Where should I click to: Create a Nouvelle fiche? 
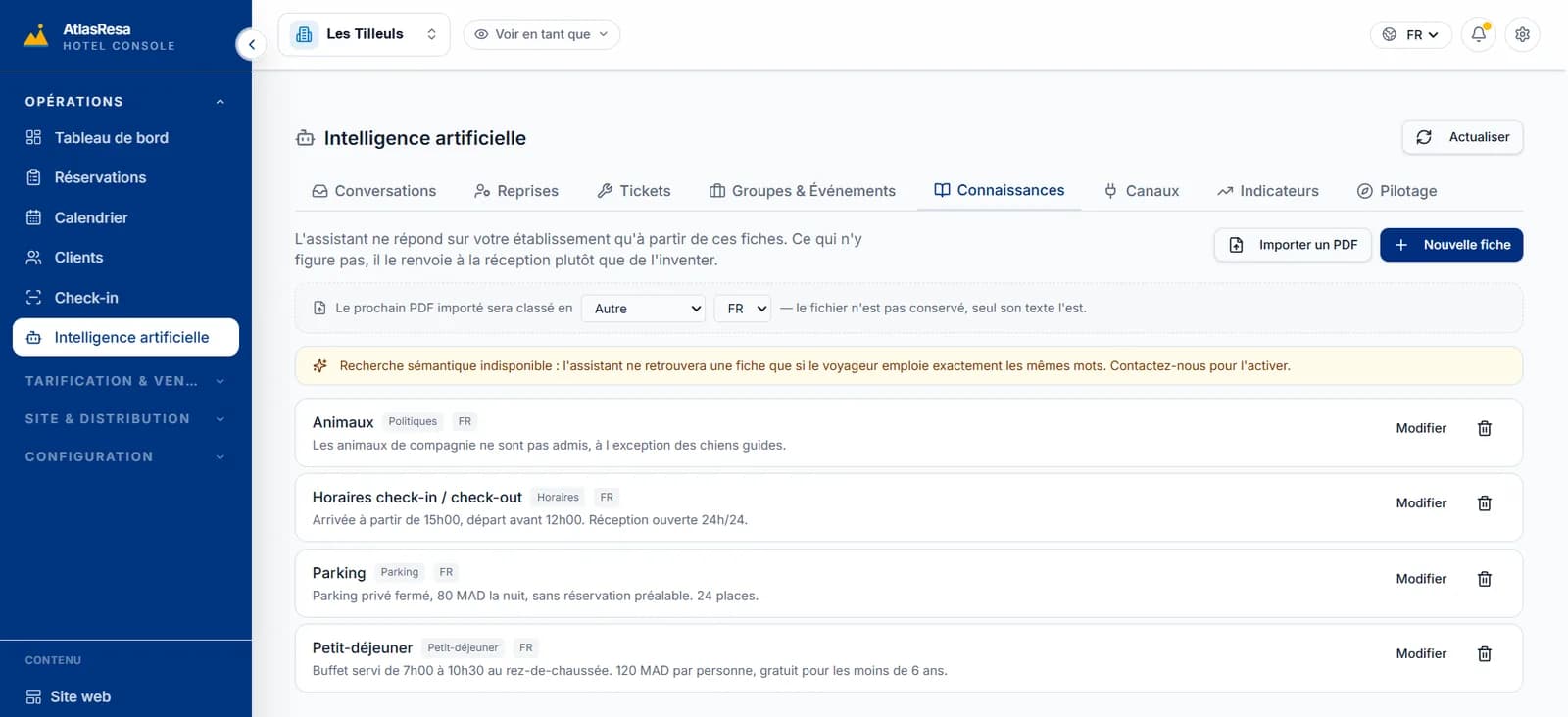(1451, 245)
